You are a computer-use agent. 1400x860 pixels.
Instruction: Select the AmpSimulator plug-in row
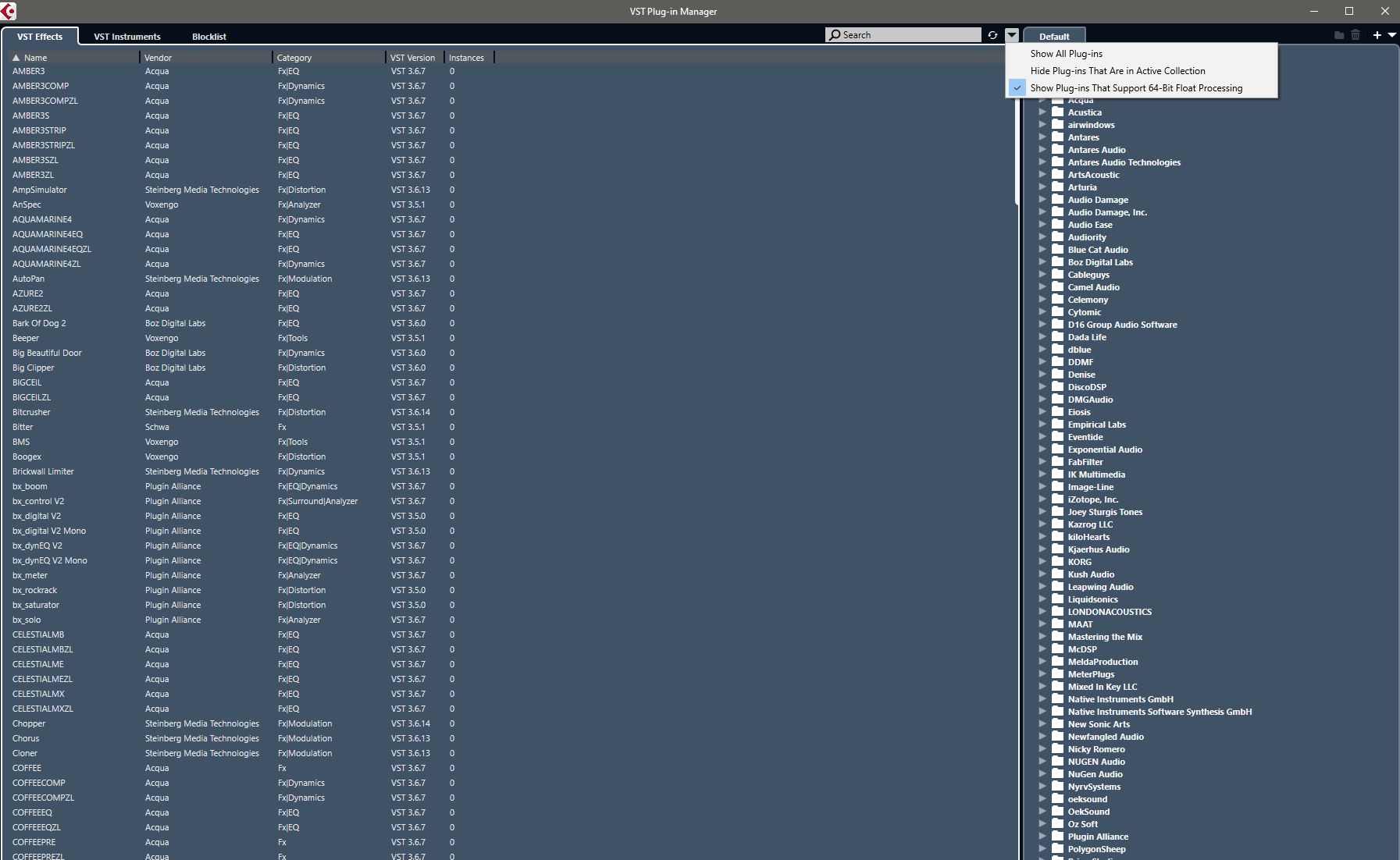coord(508,190)
